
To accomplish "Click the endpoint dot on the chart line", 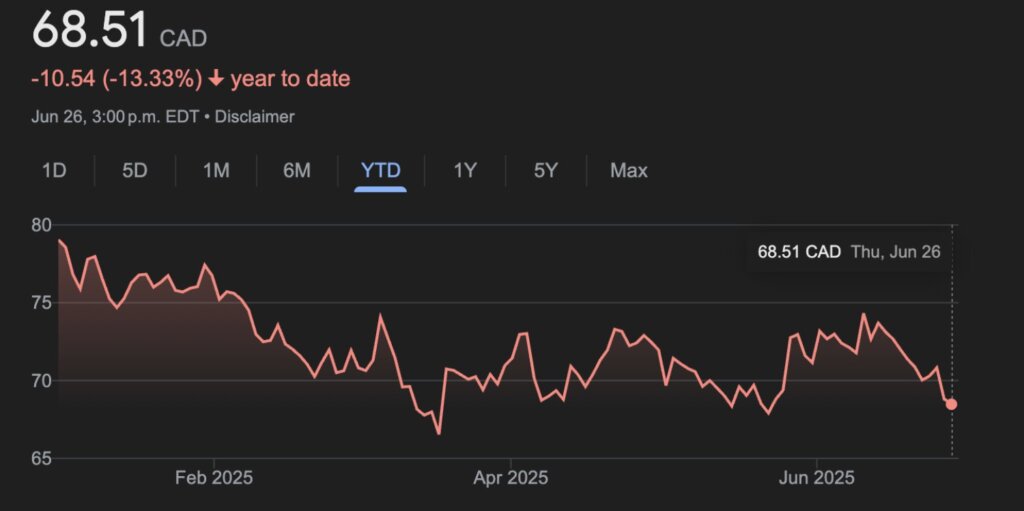I will click(x=951, y=404).
